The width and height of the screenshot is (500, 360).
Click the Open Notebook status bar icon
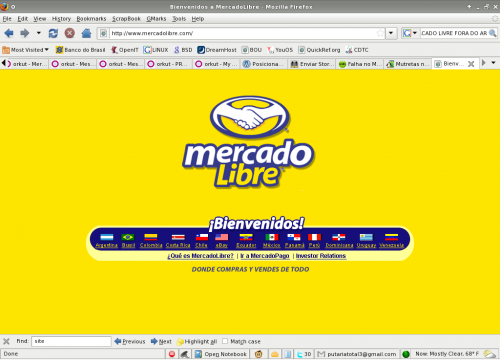(221, 354)
